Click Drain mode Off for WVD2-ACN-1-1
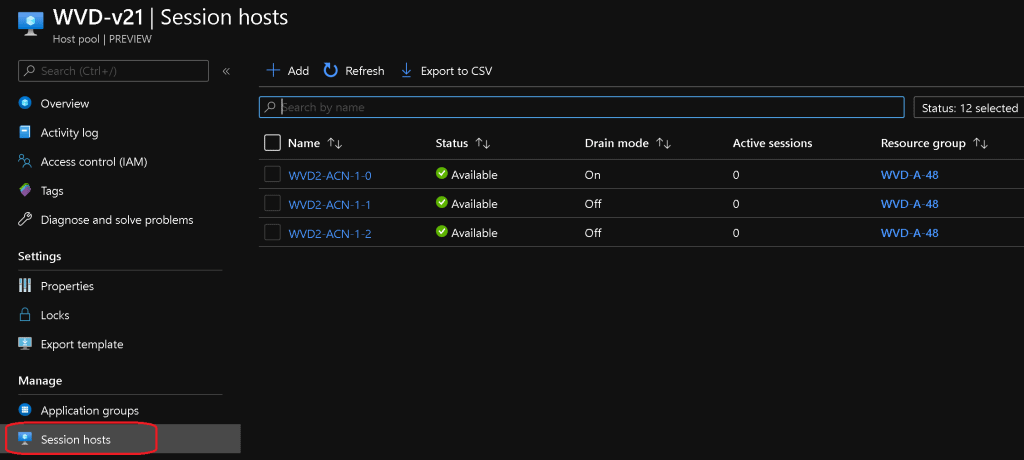 point(593,205)
